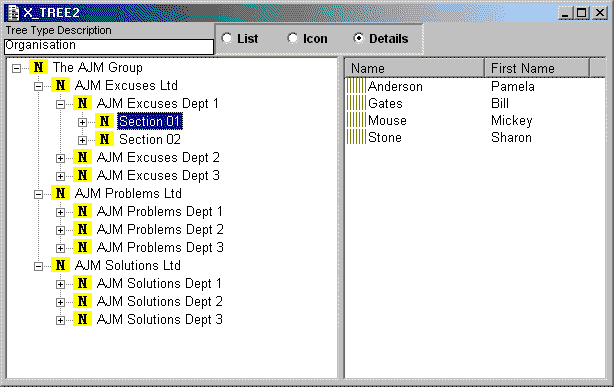Minimize the X_TREE2 window
Screen dimensions: 614x387
(x=565, y=13)
